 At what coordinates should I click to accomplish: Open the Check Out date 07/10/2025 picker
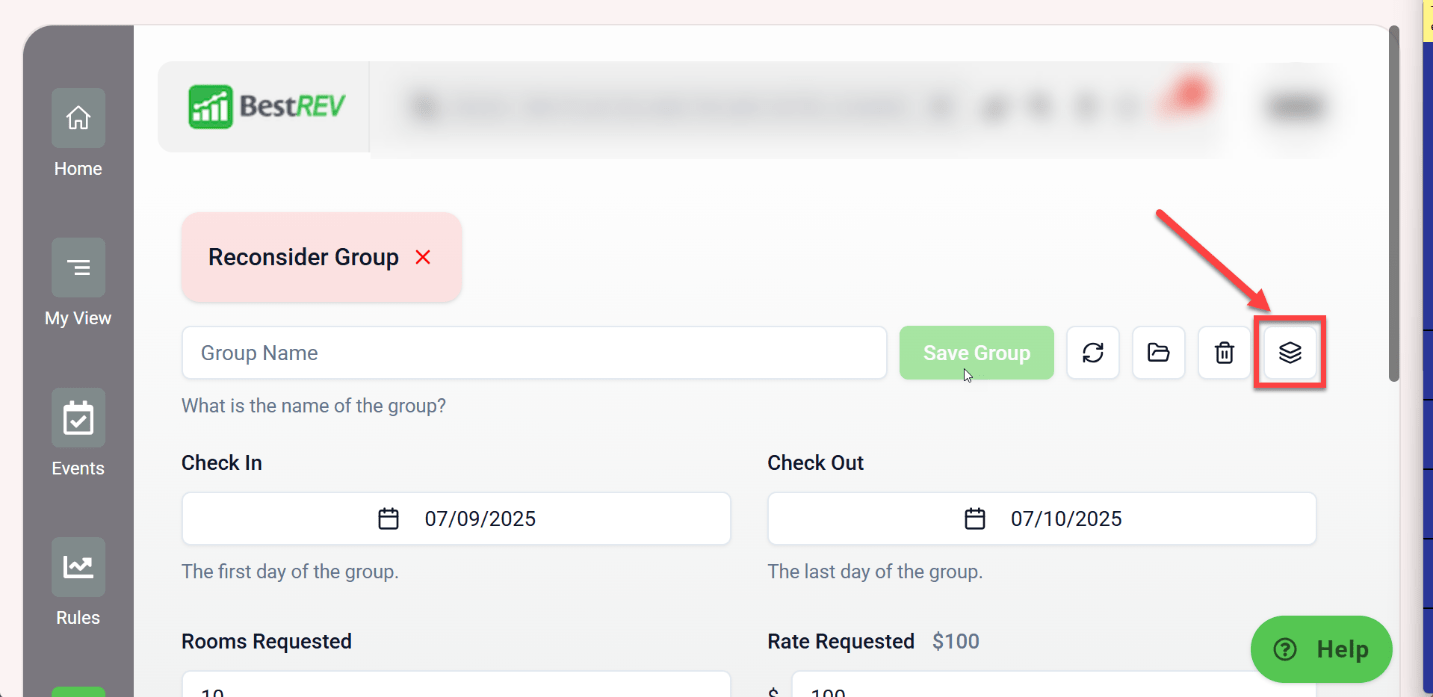[x=1042, y=519]
